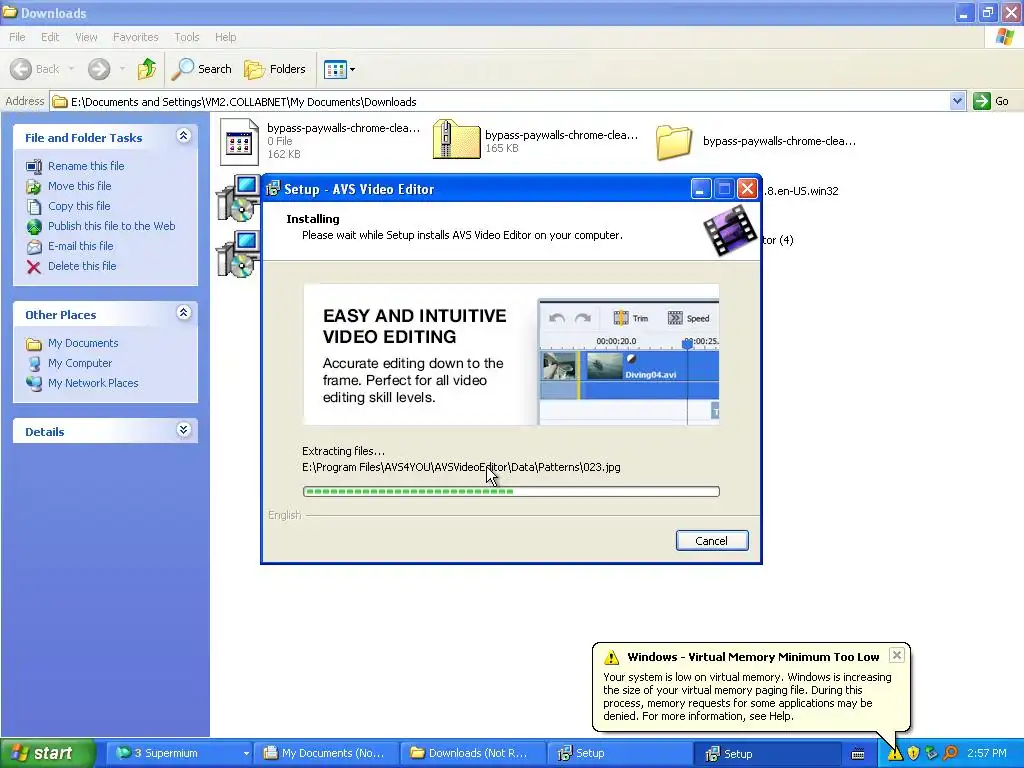This screenshot has height=768, width=1024.
Task: Open My Computer from Other Places
Action: [x=80, y=363]
